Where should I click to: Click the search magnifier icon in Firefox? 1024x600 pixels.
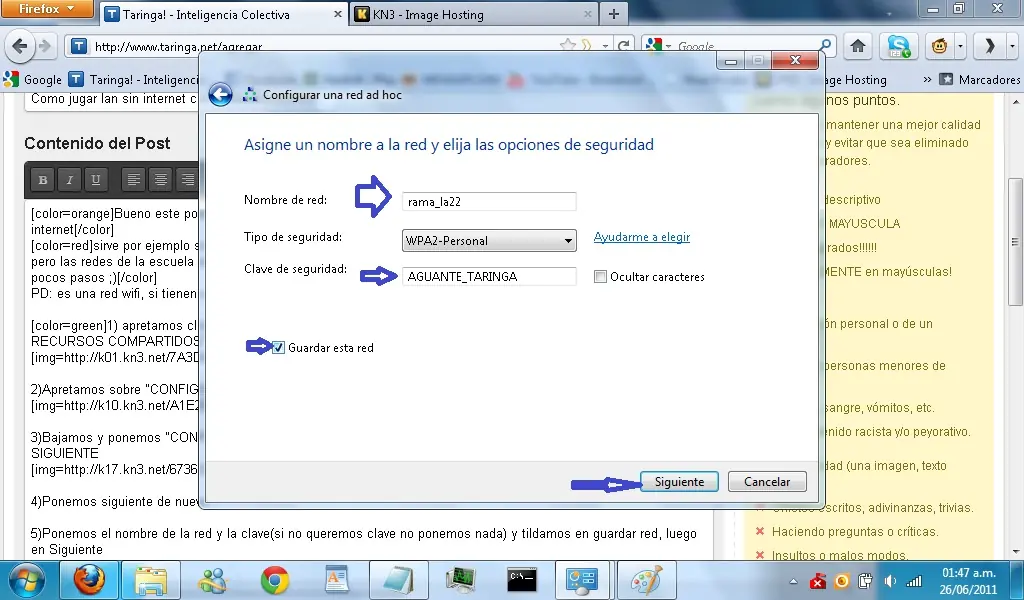click(x=825, y=46)
